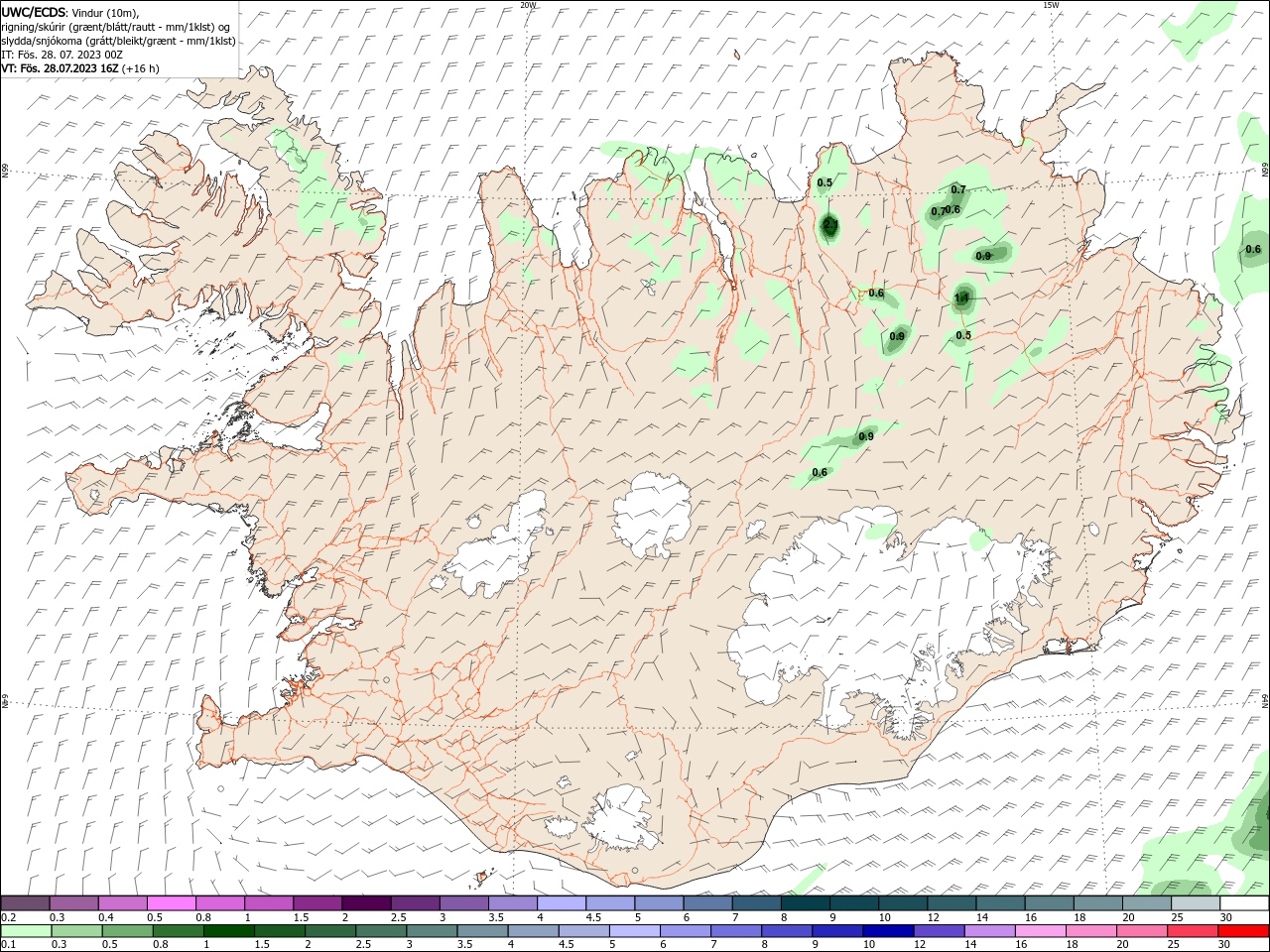Pick the teal snow swatch labeled 12

pos(952,902)
